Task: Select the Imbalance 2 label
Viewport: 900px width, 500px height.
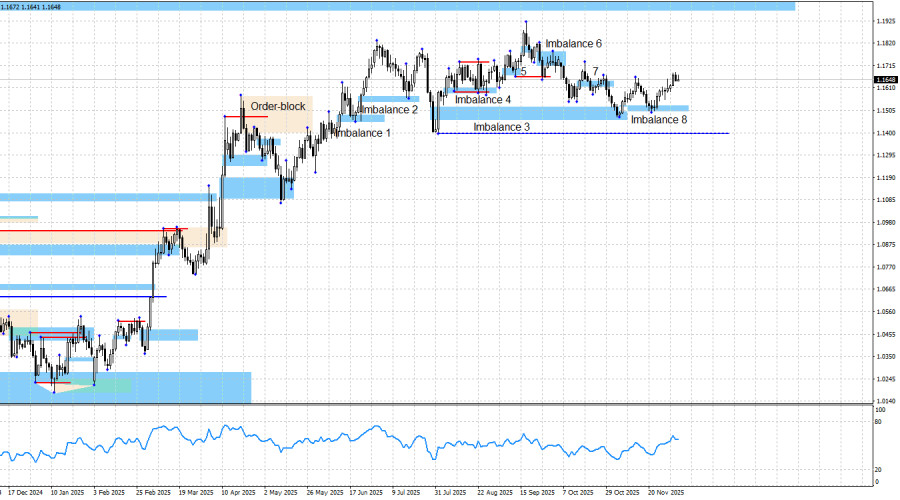Action: point(390,110)
